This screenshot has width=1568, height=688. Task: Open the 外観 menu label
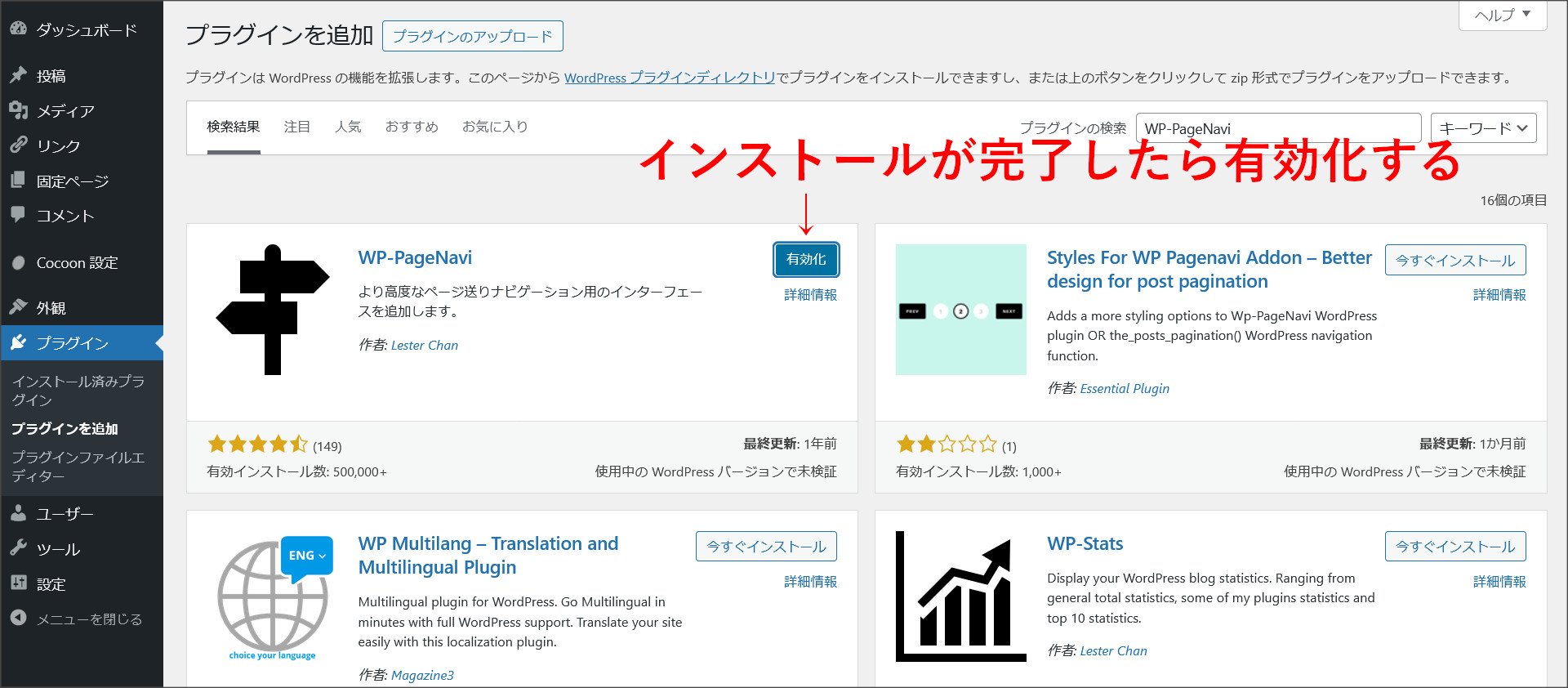[51, 308]
